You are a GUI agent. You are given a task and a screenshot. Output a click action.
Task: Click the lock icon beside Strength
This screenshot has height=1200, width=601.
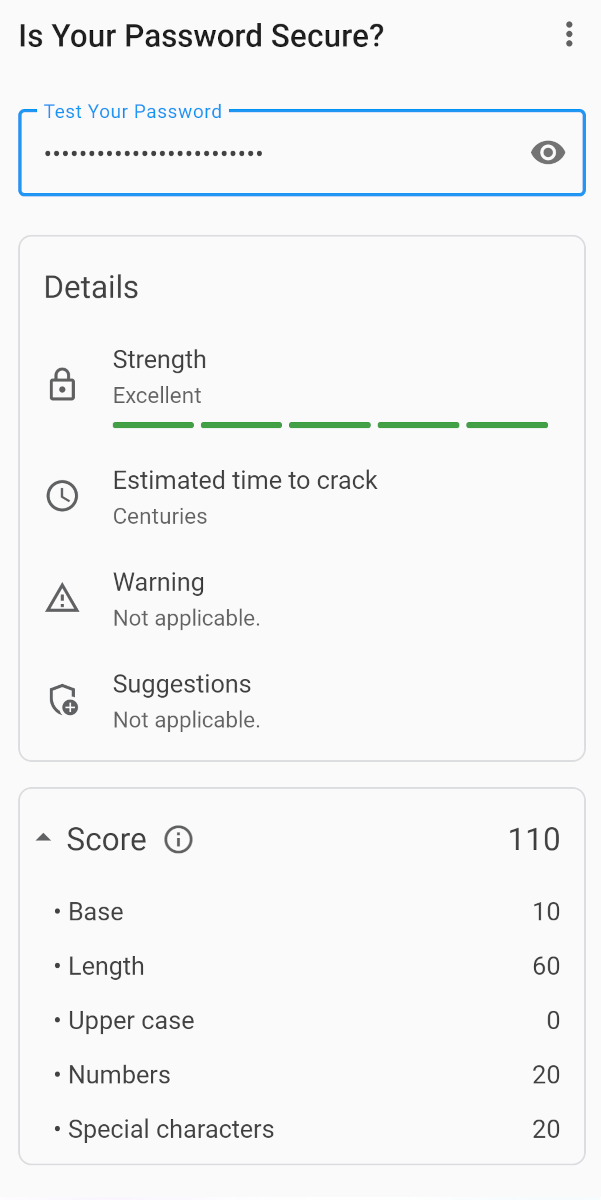[x=62, y=385]
